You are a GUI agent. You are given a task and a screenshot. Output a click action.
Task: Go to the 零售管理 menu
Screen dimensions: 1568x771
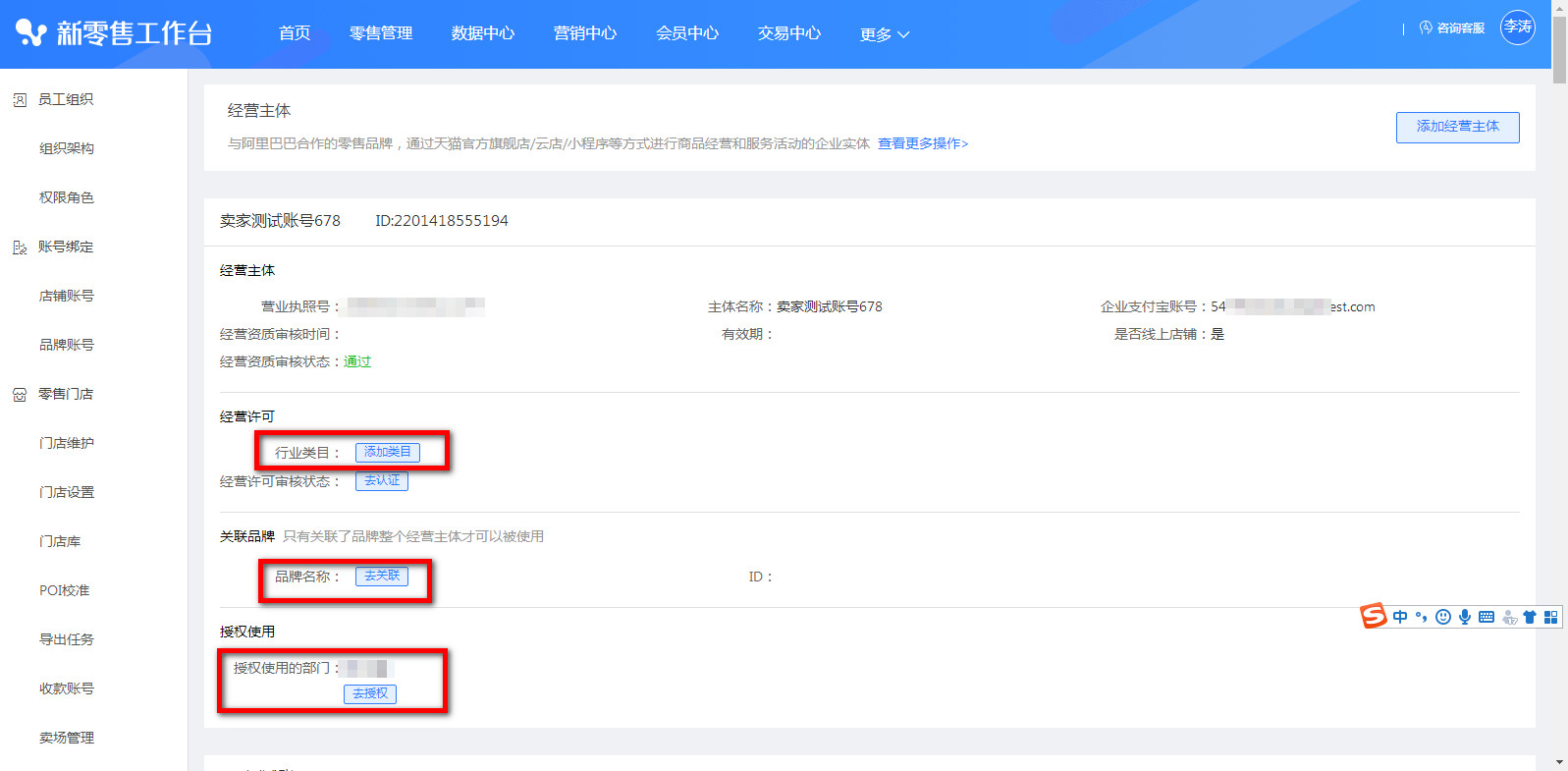tap(380, 33)
